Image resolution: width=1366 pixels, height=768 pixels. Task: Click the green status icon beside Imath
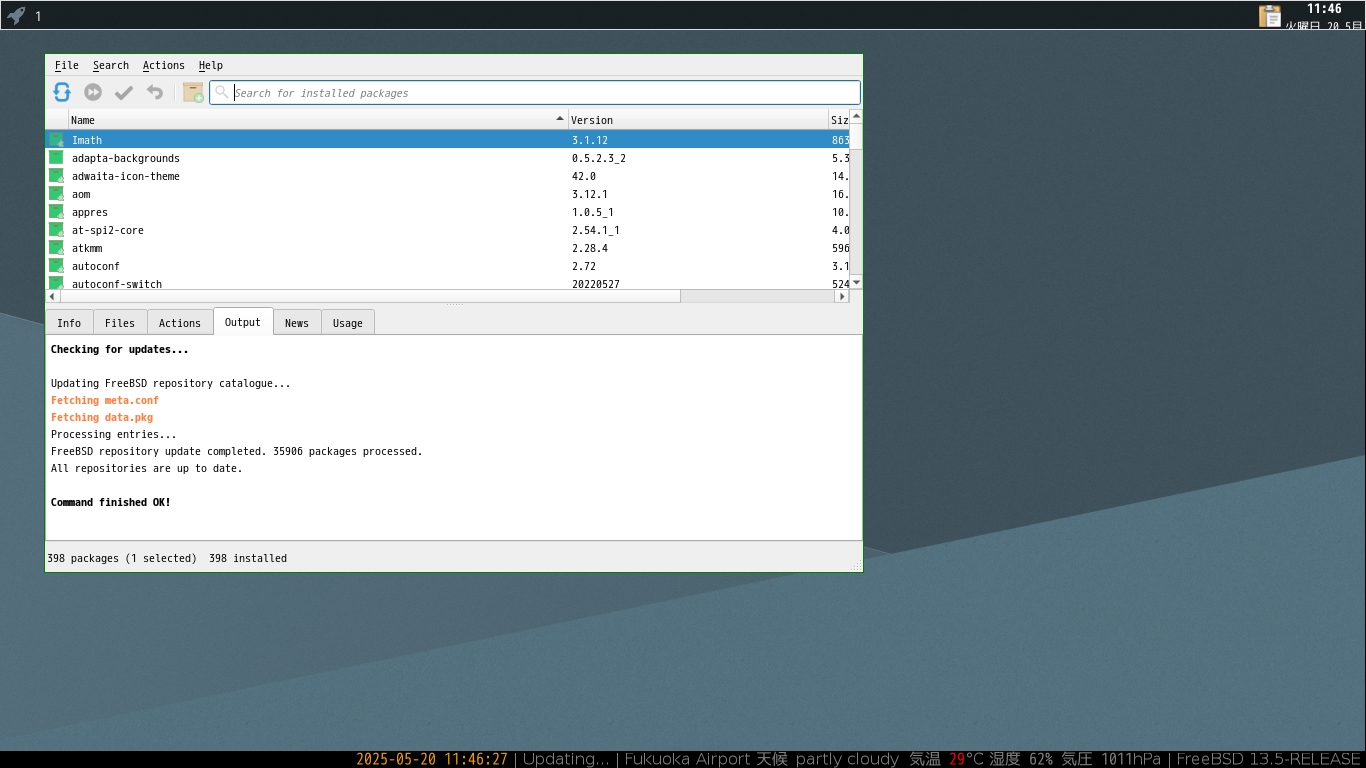click(x=56, y=140)
